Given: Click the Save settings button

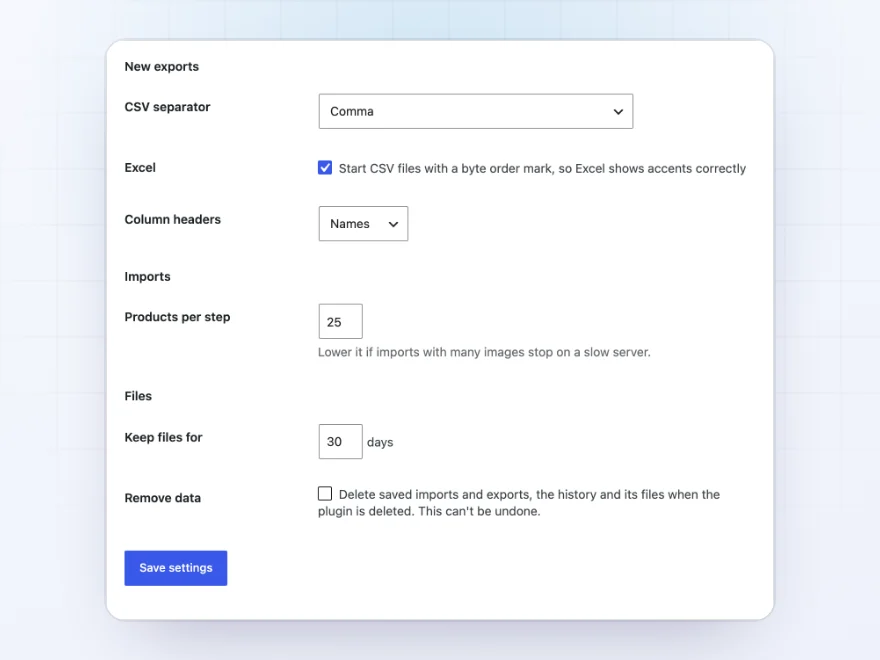Looking at the screenshot, I should pyautogui.click(x=176, y=568).
